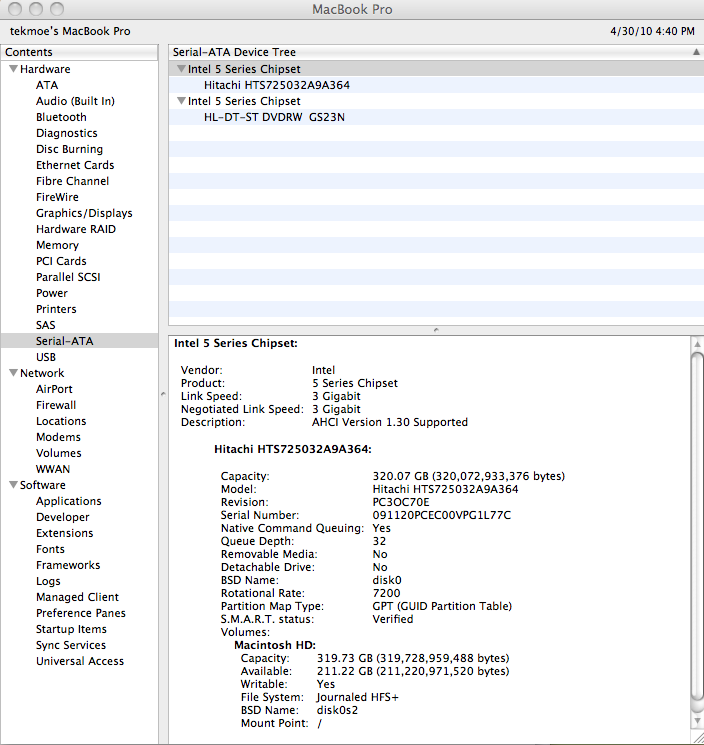The height and width of the screenshot is (745, 704).
Task: Select SAS in sidebar
Action: point(45,325)
